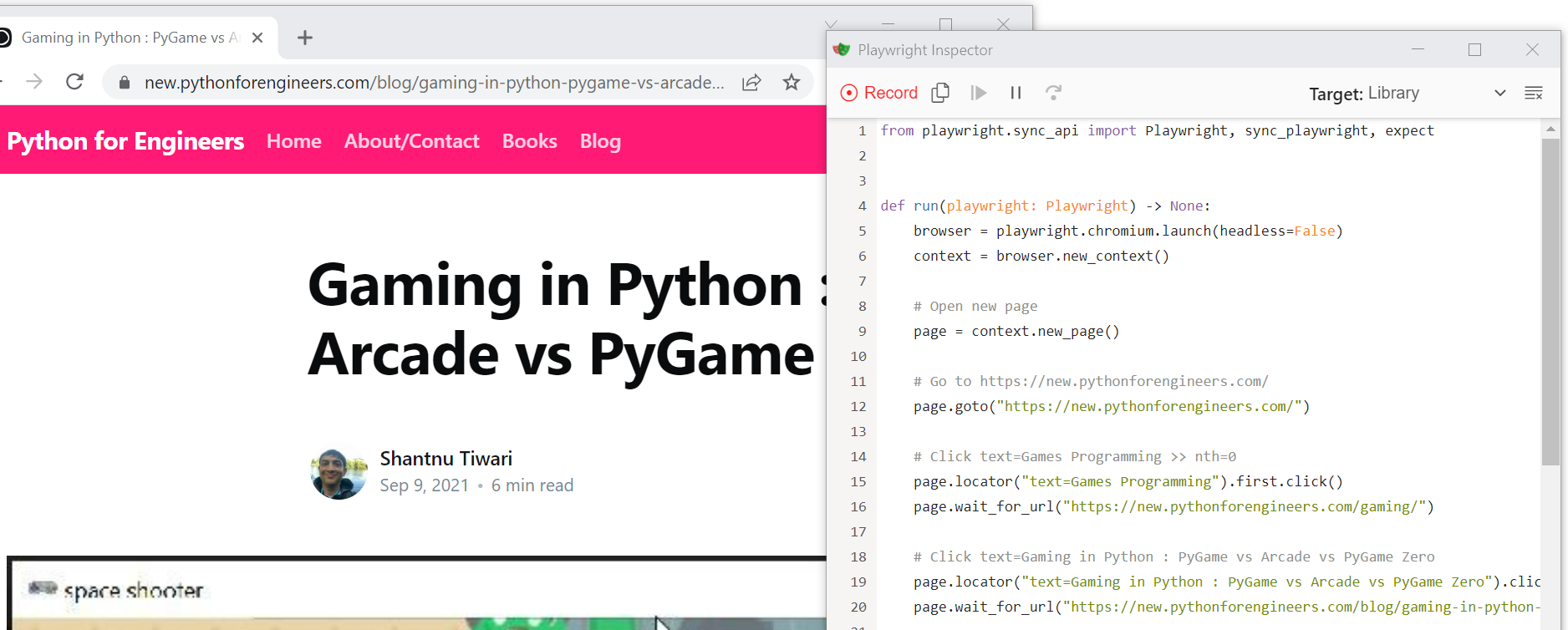Click the '6 min read' text
The image size is (1568, 630).
[x=532, y=485]
